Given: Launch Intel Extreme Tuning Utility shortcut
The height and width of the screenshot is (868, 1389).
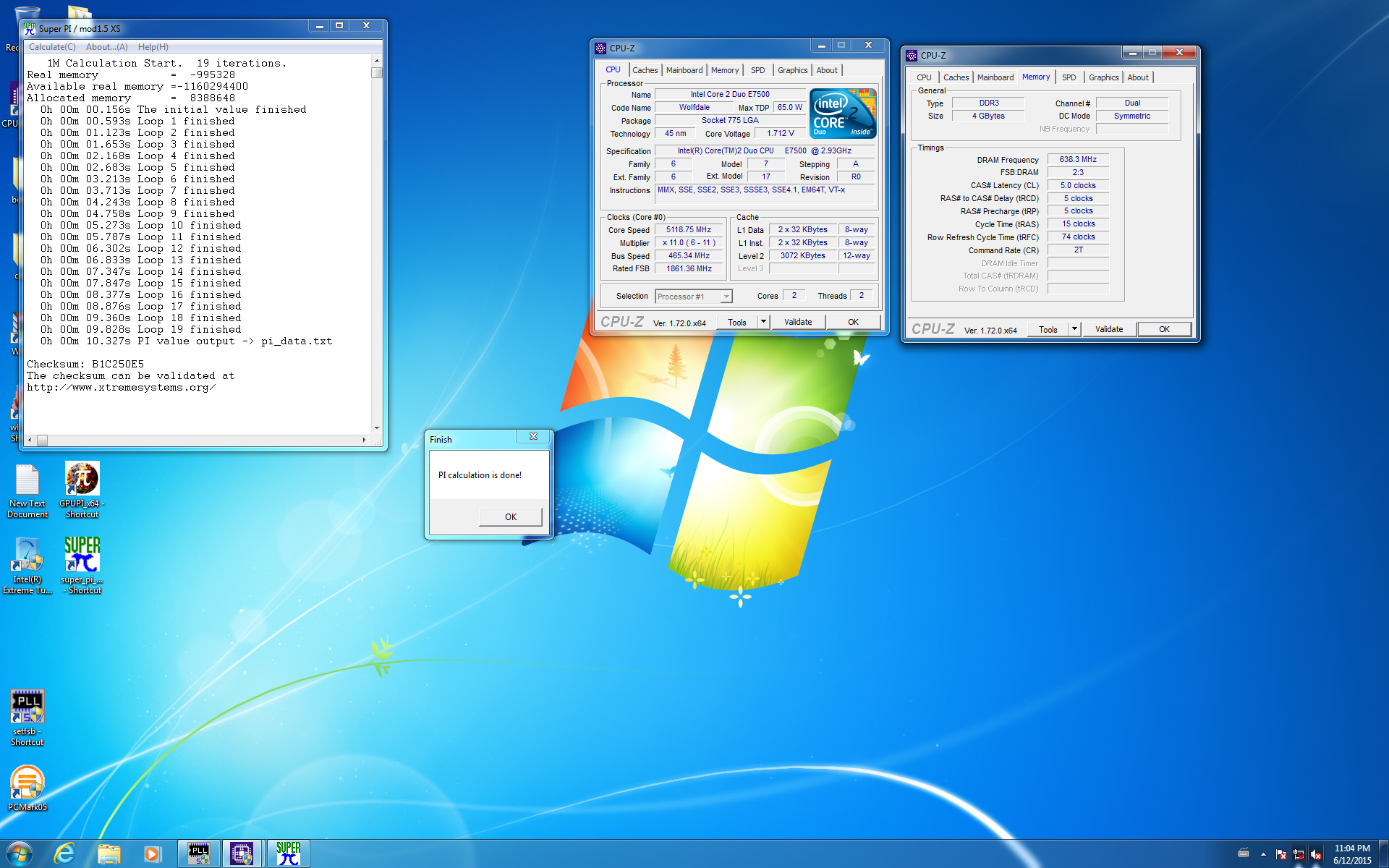Looking at the screenshot, I should coord(27,566).
